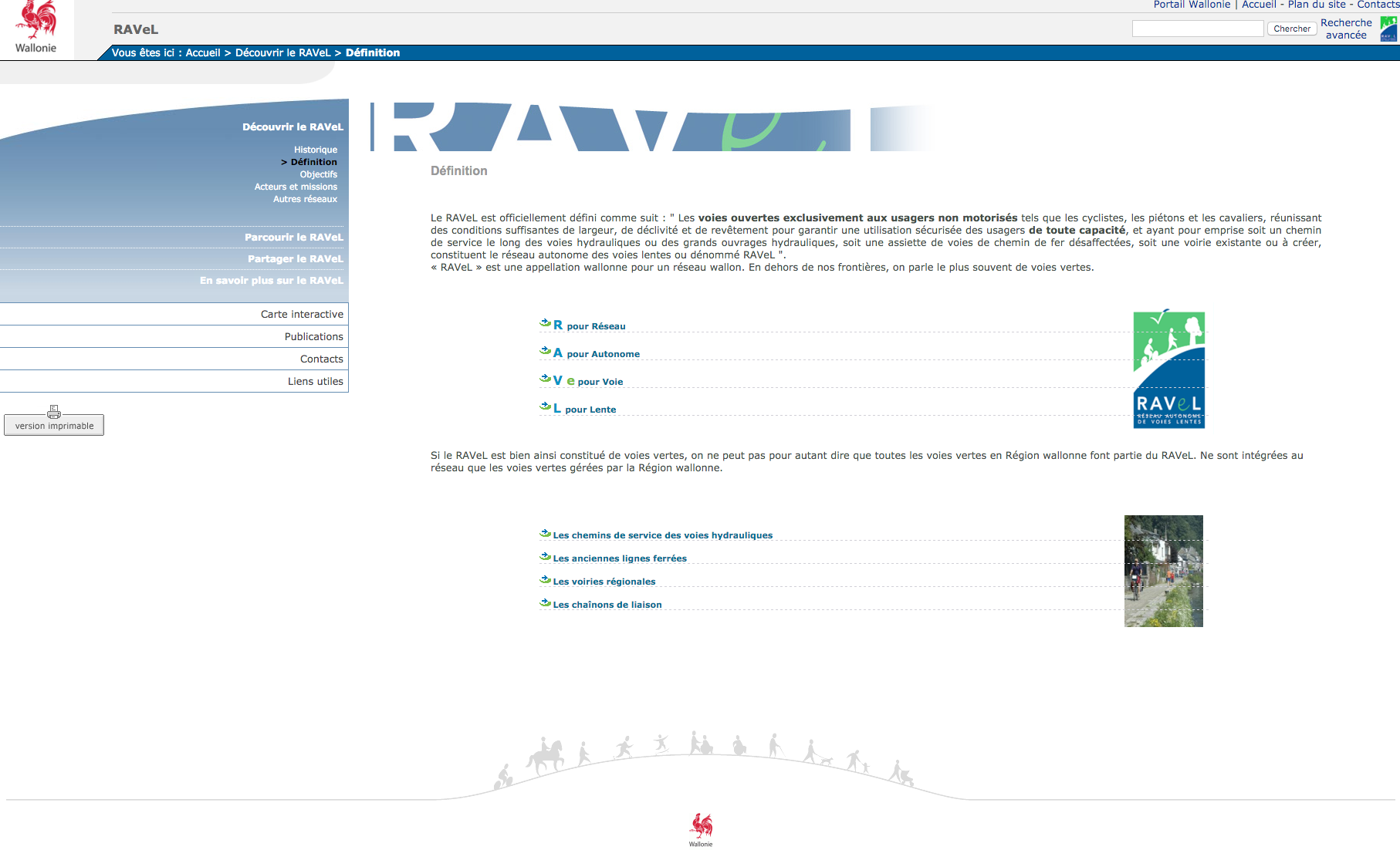1400x850 pixels.
Task: Click the Wallonie rooster logo in footer
Action: [701, 829]
